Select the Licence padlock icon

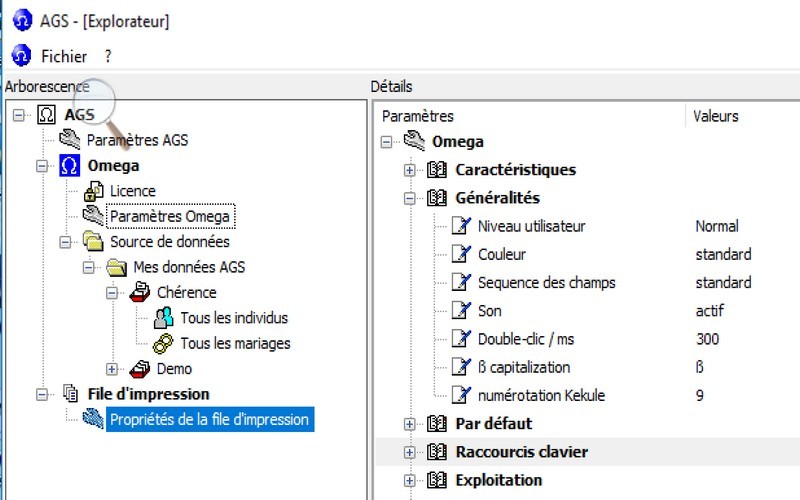pos(93,191)
